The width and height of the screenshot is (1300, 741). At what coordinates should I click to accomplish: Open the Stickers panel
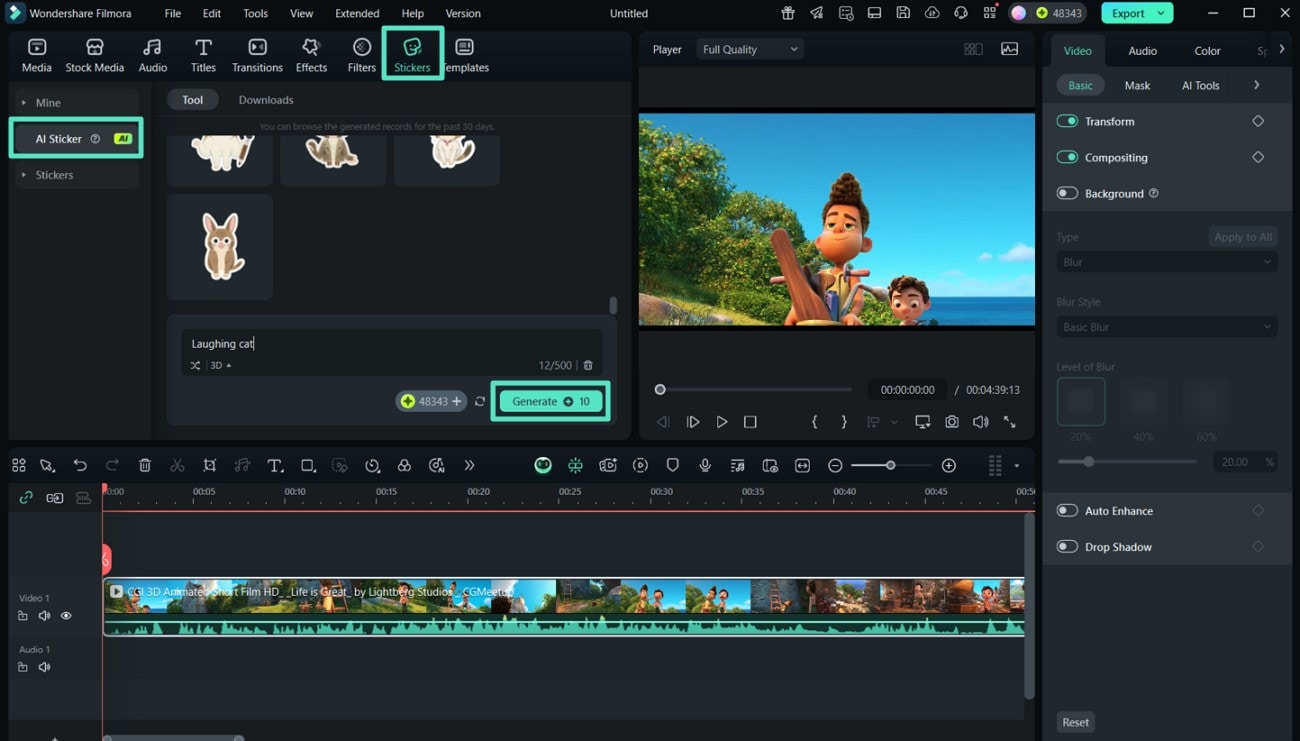click(412, 55)
